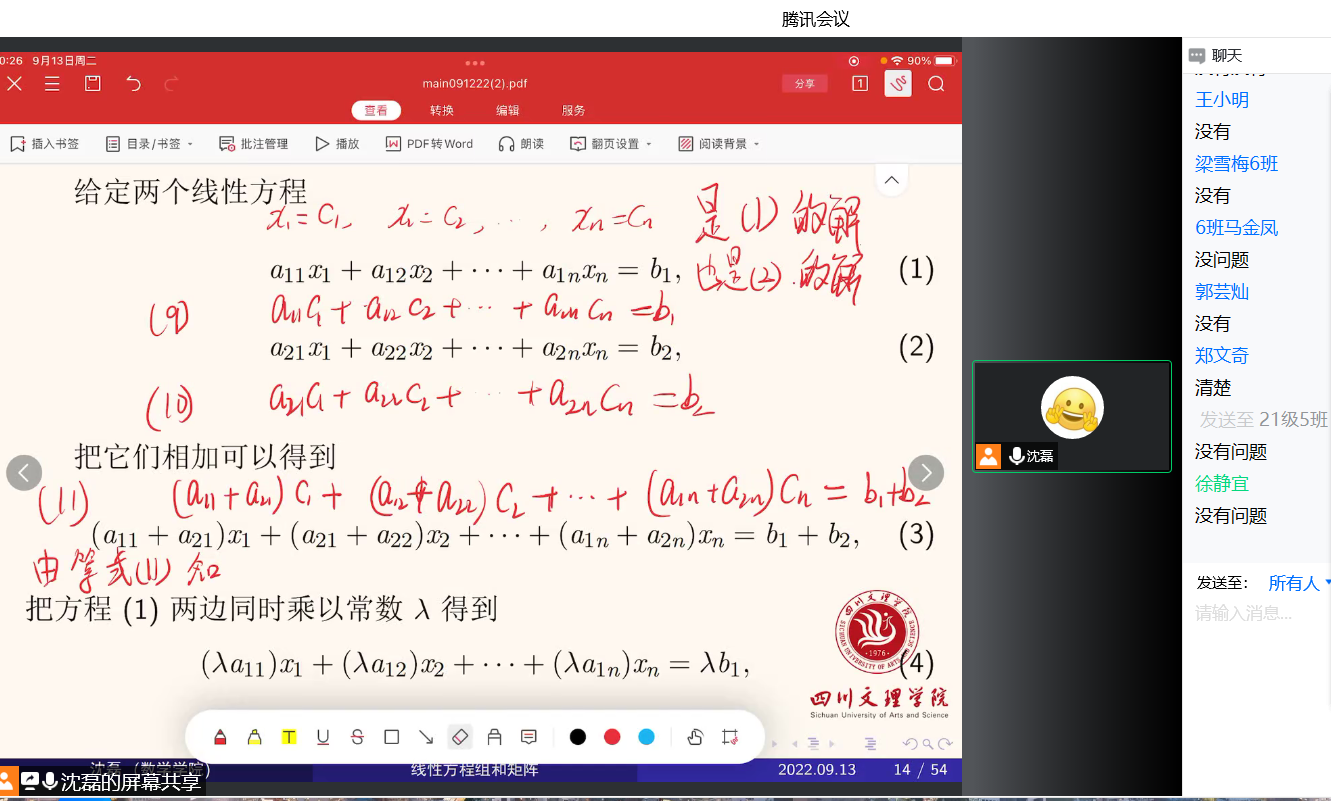
Task: Open search with the magnifier icon
Action: pyautogui.click(x=936, y=84)
